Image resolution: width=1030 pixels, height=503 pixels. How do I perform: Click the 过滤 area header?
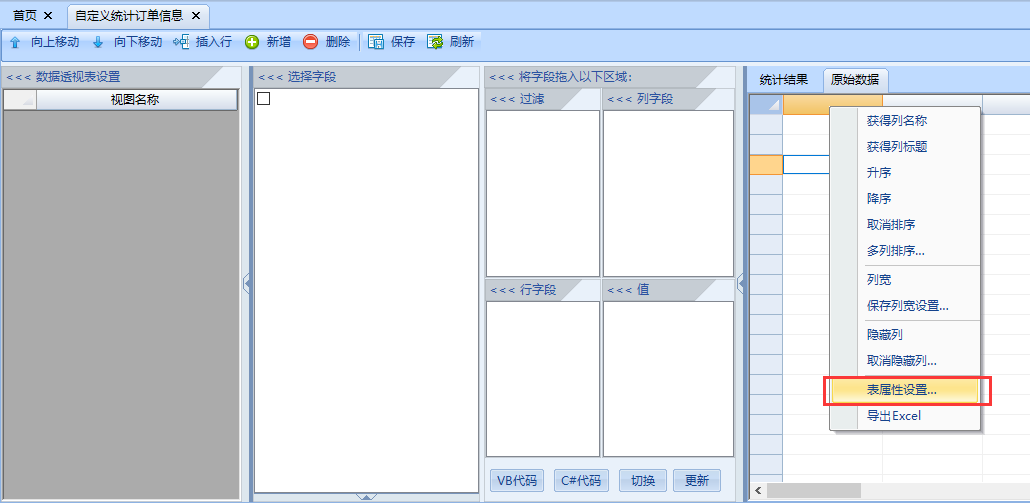point(543,100)
